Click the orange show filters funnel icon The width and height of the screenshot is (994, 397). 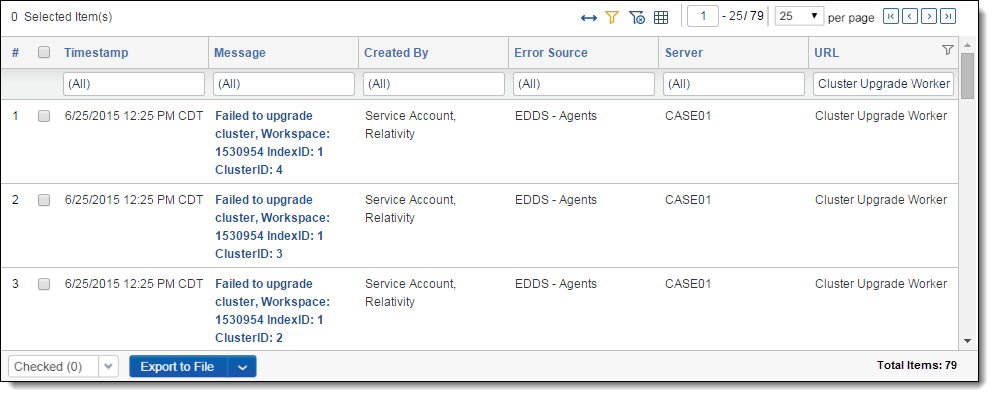pyautogui.click(x=612, y=18)
